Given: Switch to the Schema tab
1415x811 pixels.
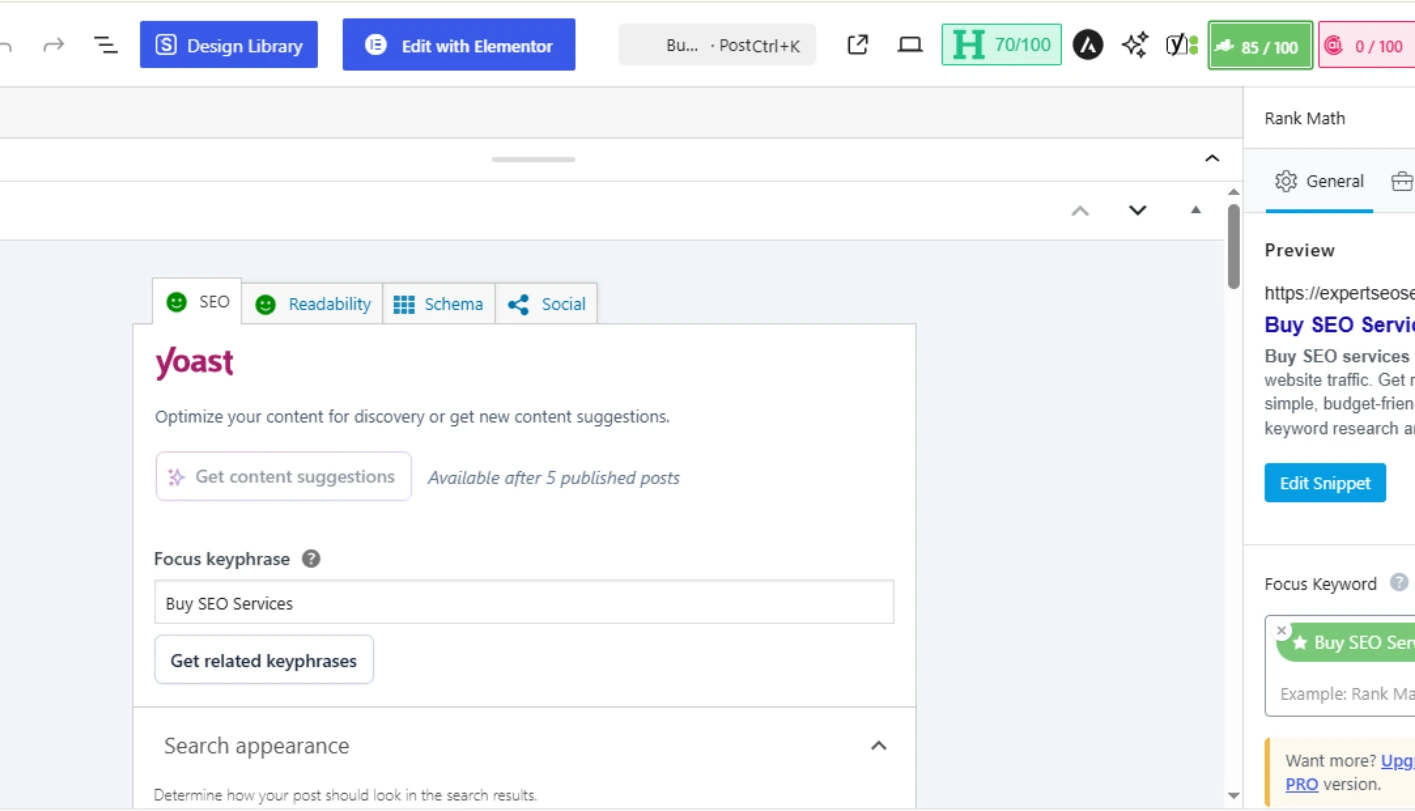Looking at the screenshot, I should 439,304.
